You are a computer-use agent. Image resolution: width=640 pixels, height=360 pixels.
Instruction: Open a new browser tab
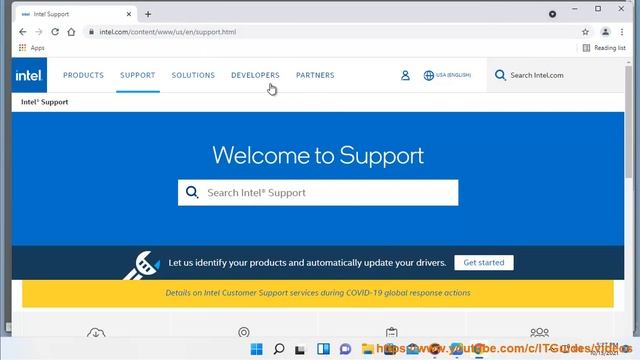tap(148, 14)
